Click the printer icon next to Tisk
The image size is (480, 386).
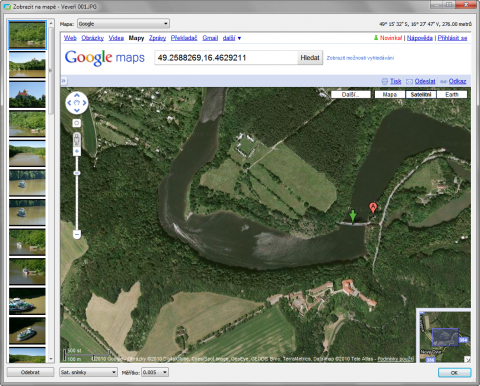point(385,81)
